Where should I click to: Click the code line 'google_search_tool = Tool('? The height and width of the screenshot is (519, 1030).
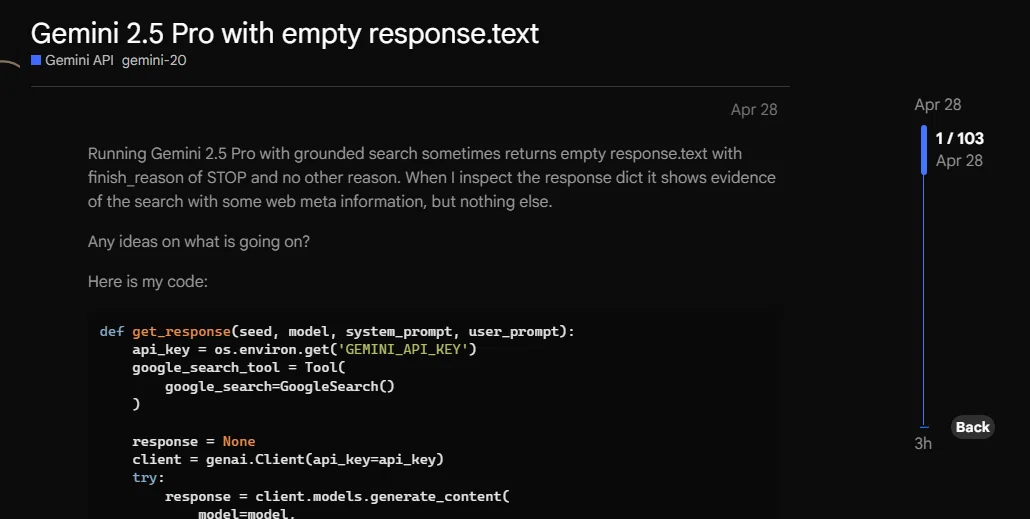pyautogui.click(x=239, y=368)
